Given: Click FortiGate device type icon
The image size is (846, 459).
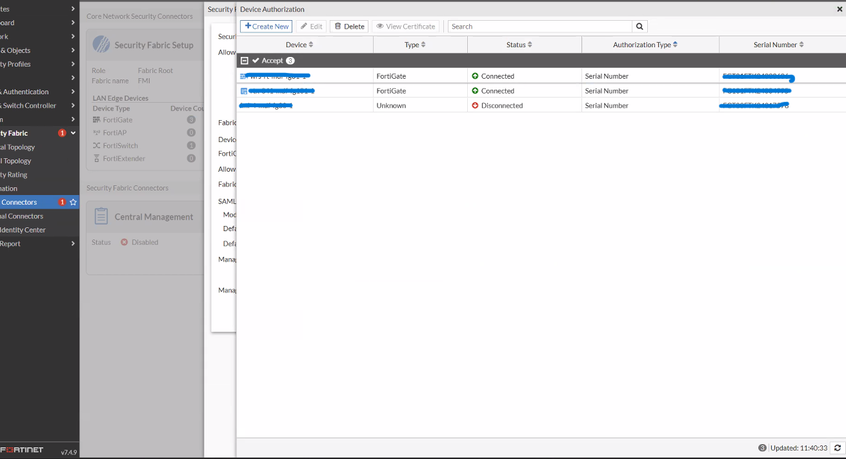Looking at the screenshot, I should [97, 120].
